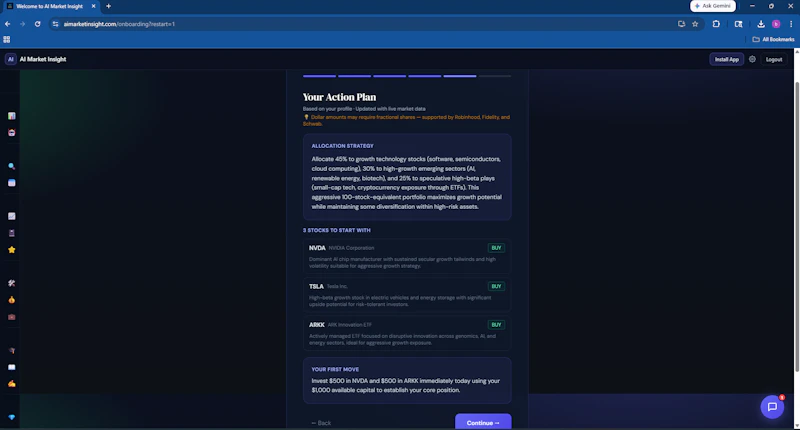
Task: Click the page vertical scrollbar
Action: coord(796,226)
